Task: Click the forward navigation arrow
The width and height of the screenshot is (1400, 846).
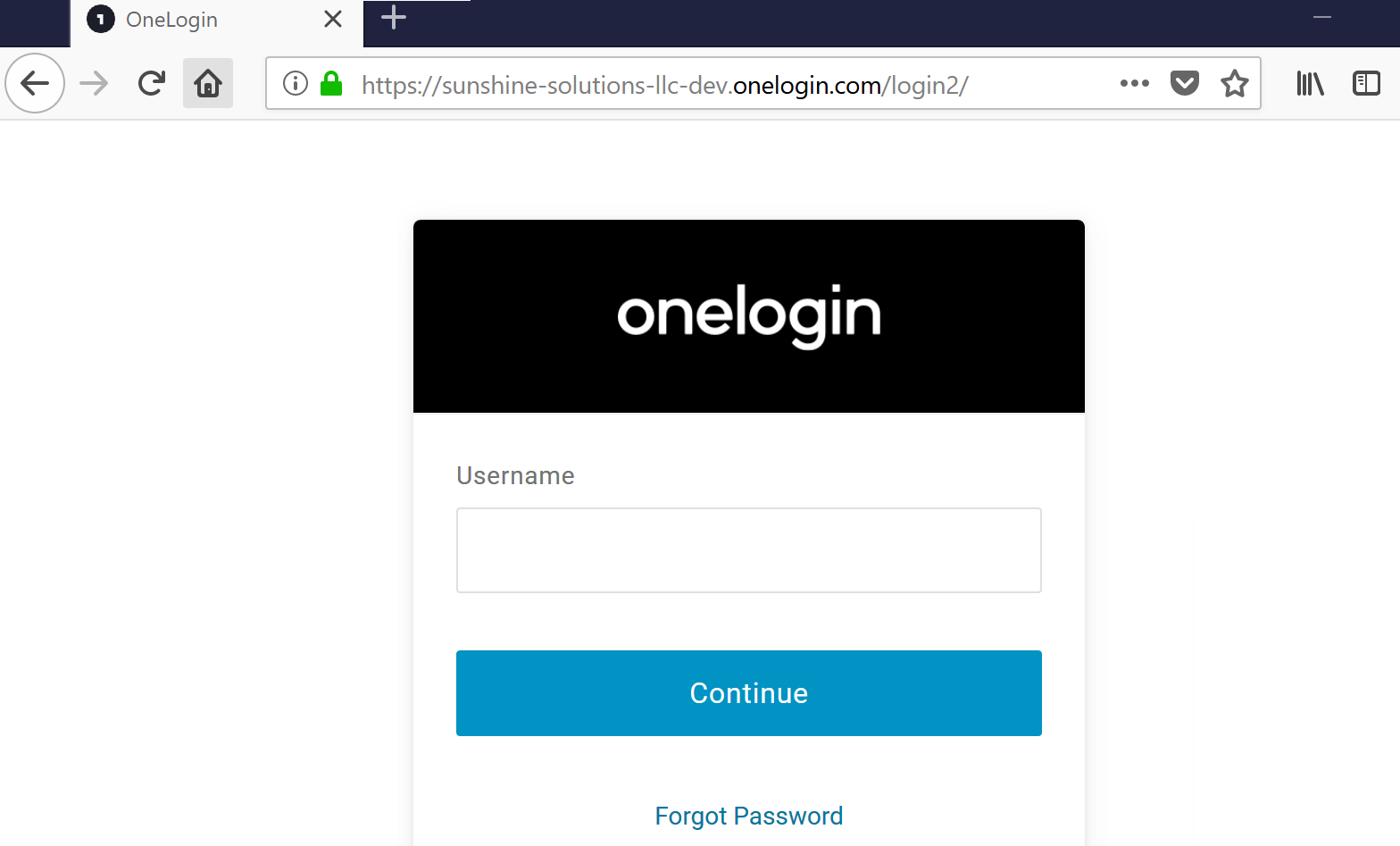Action: 94,84
